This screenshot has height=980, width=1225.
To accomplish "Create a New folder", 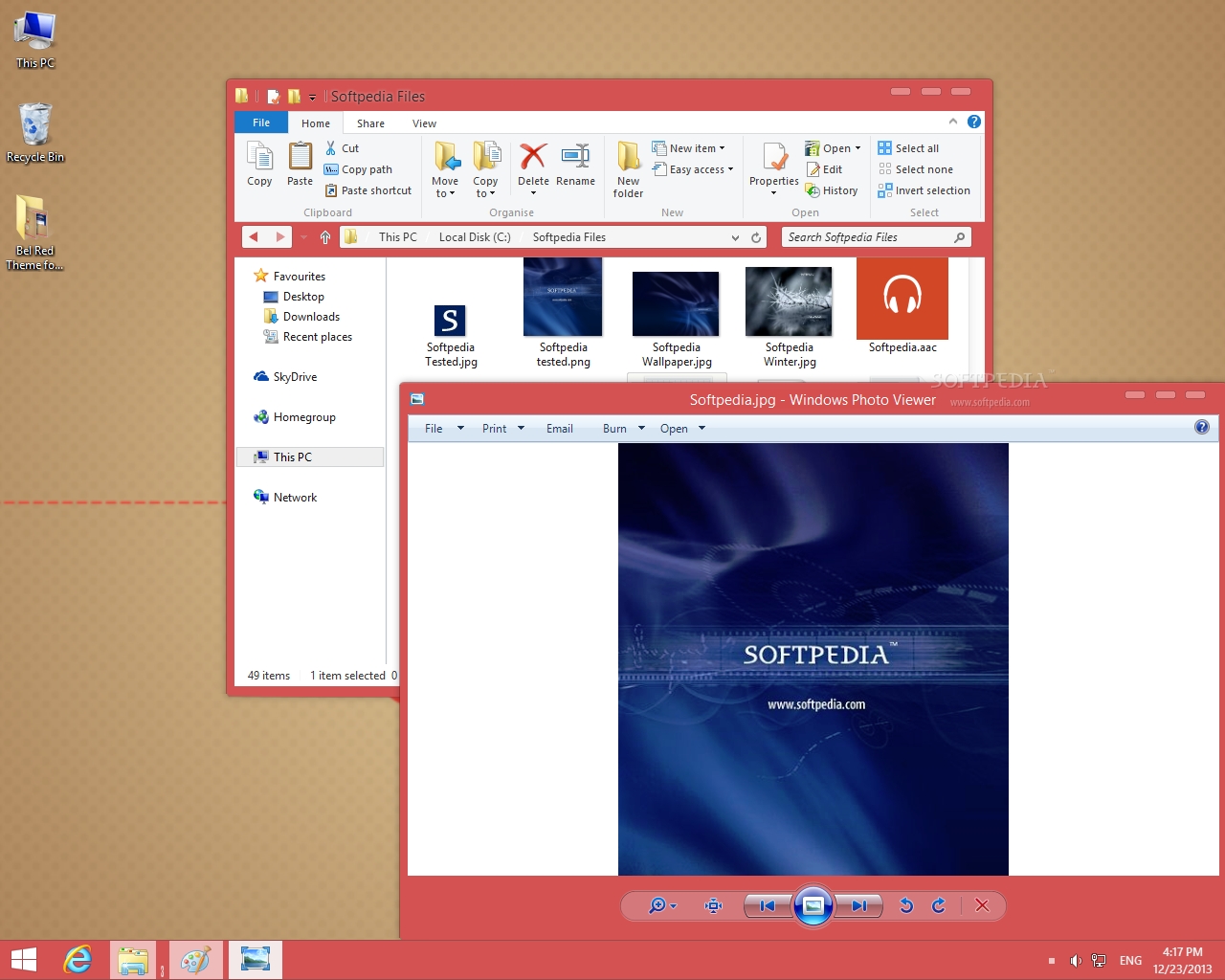I will pyautogui.click(x=628, y=169).
